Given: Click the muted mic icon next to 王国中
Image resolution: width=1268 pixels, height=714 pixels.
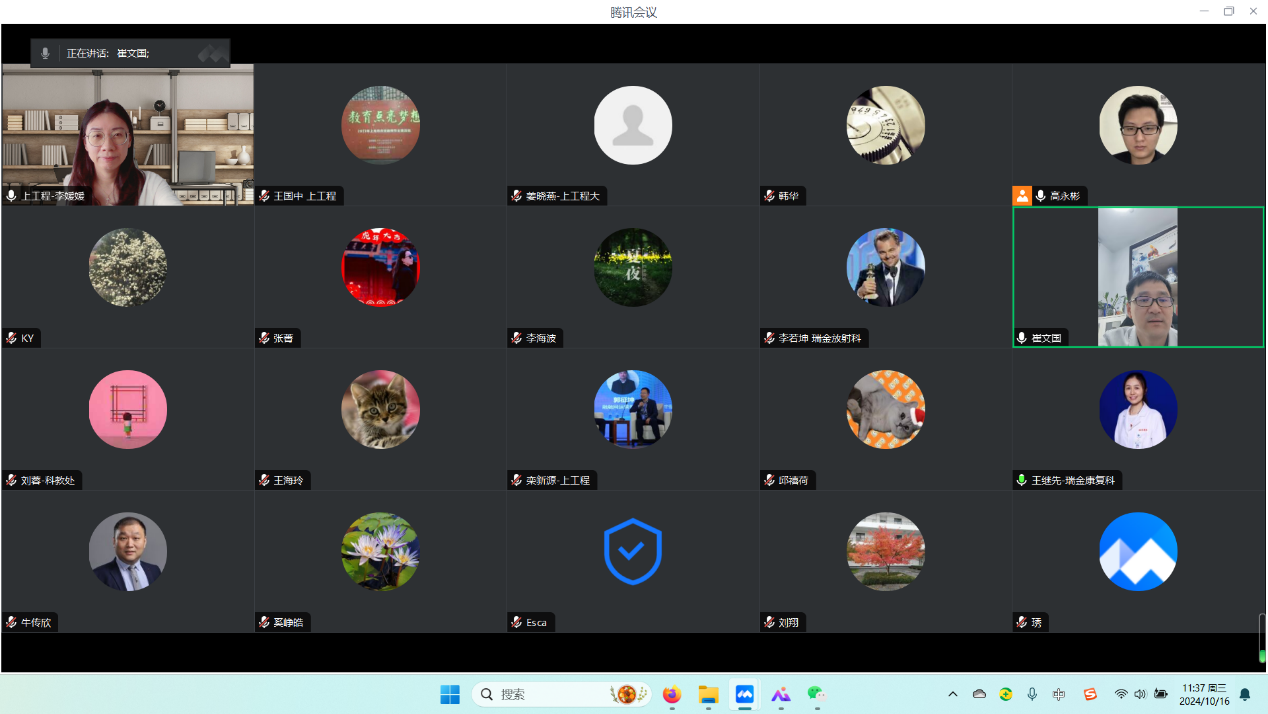Looking at the screenshot, I should (265, 196).
